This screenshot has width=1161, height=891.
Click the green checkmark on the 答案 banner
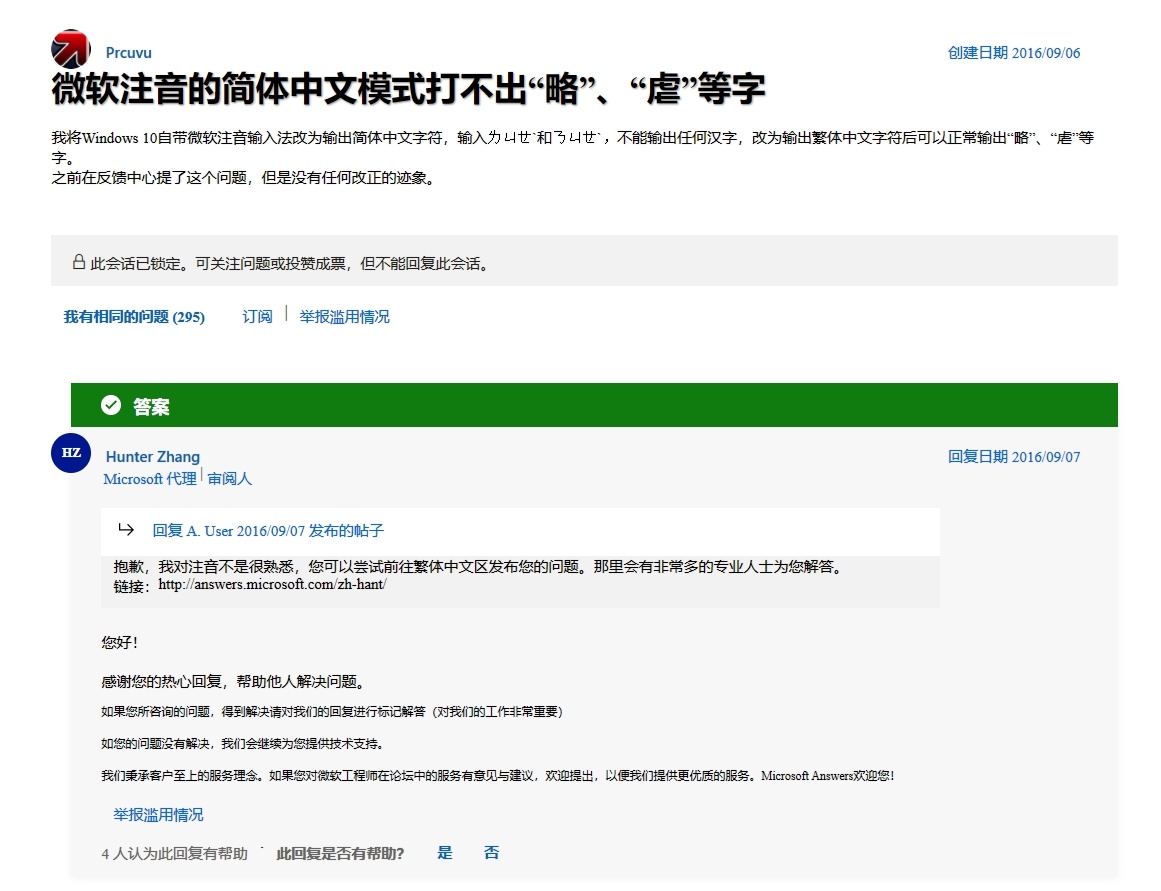(x=110, y=406)
